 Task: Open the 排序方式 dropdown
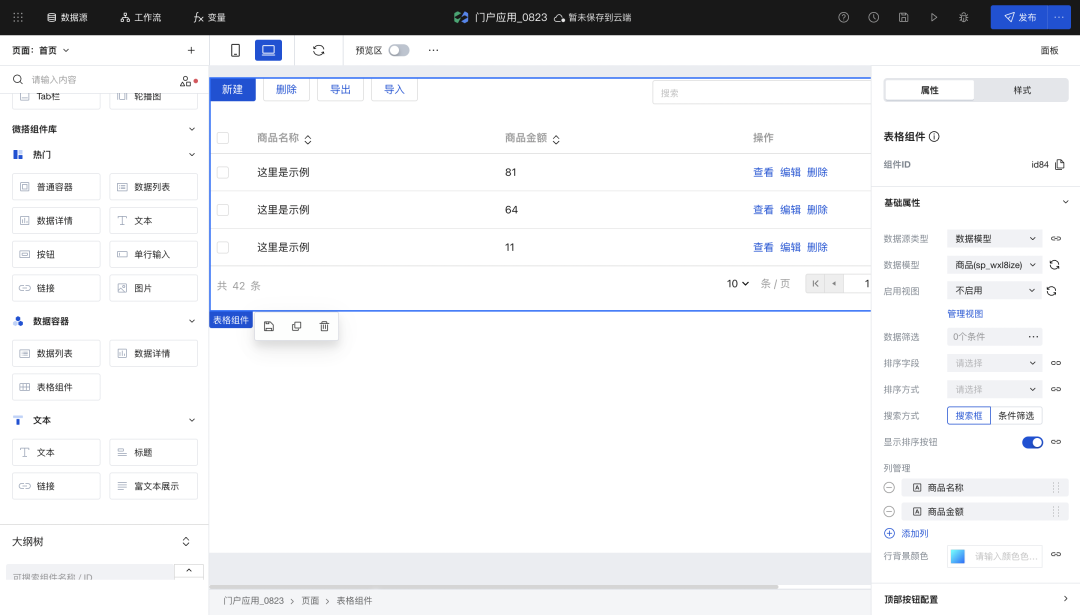995,389
